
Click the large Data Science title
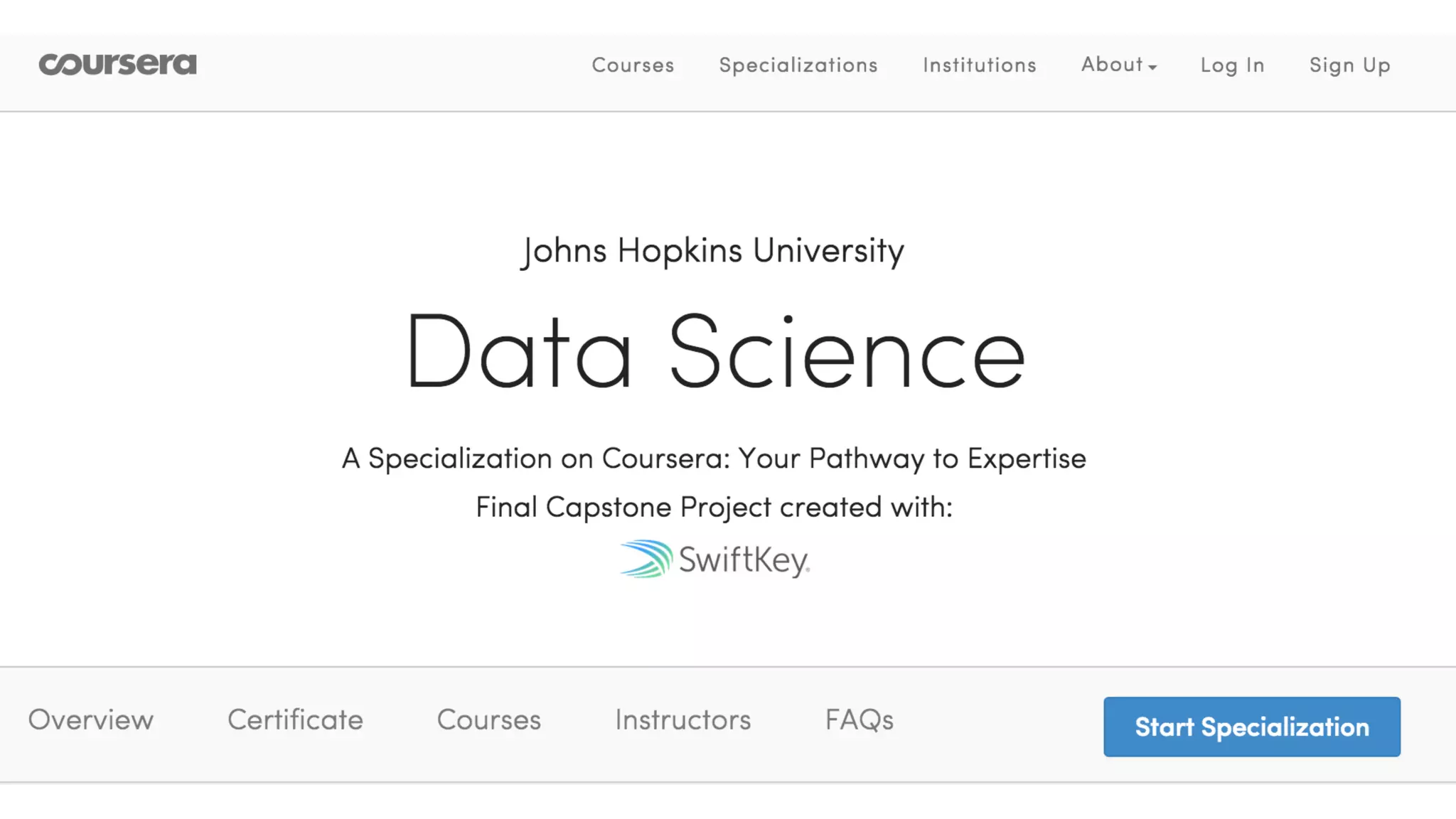click(x=714, y=352)
